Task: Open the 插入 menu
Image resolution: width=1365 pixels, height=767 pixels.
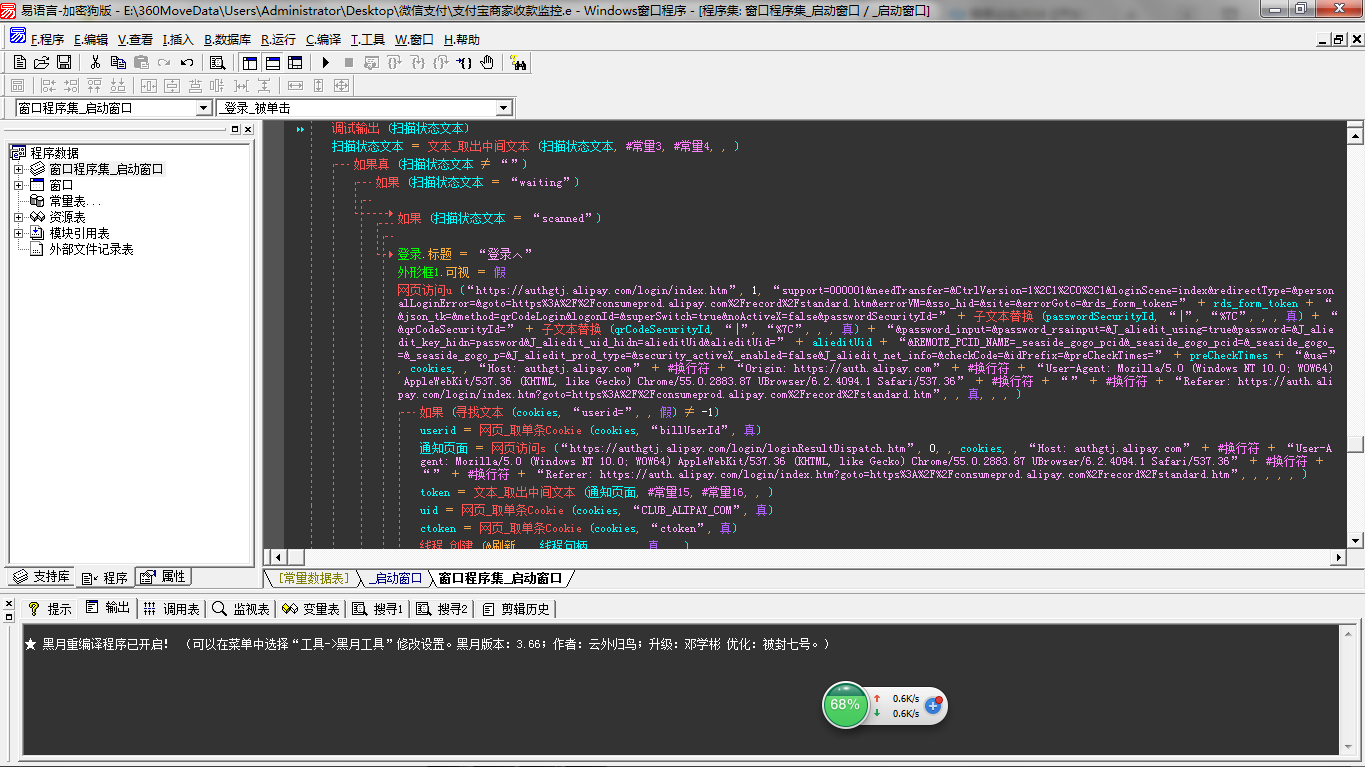Action: 178,40
